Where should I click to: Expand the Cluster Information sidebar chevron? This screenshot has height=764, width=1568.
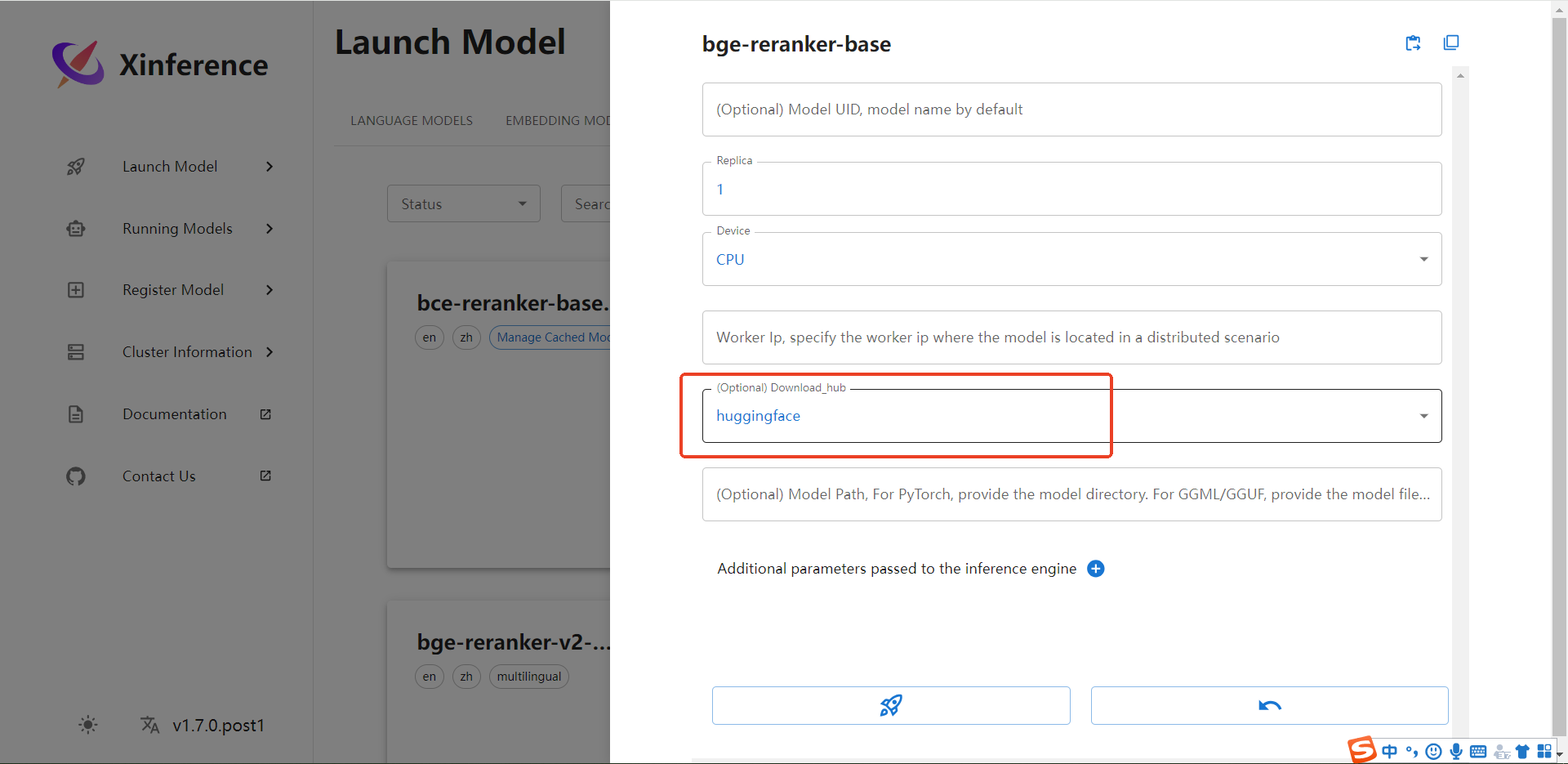(x=269, y=352)
